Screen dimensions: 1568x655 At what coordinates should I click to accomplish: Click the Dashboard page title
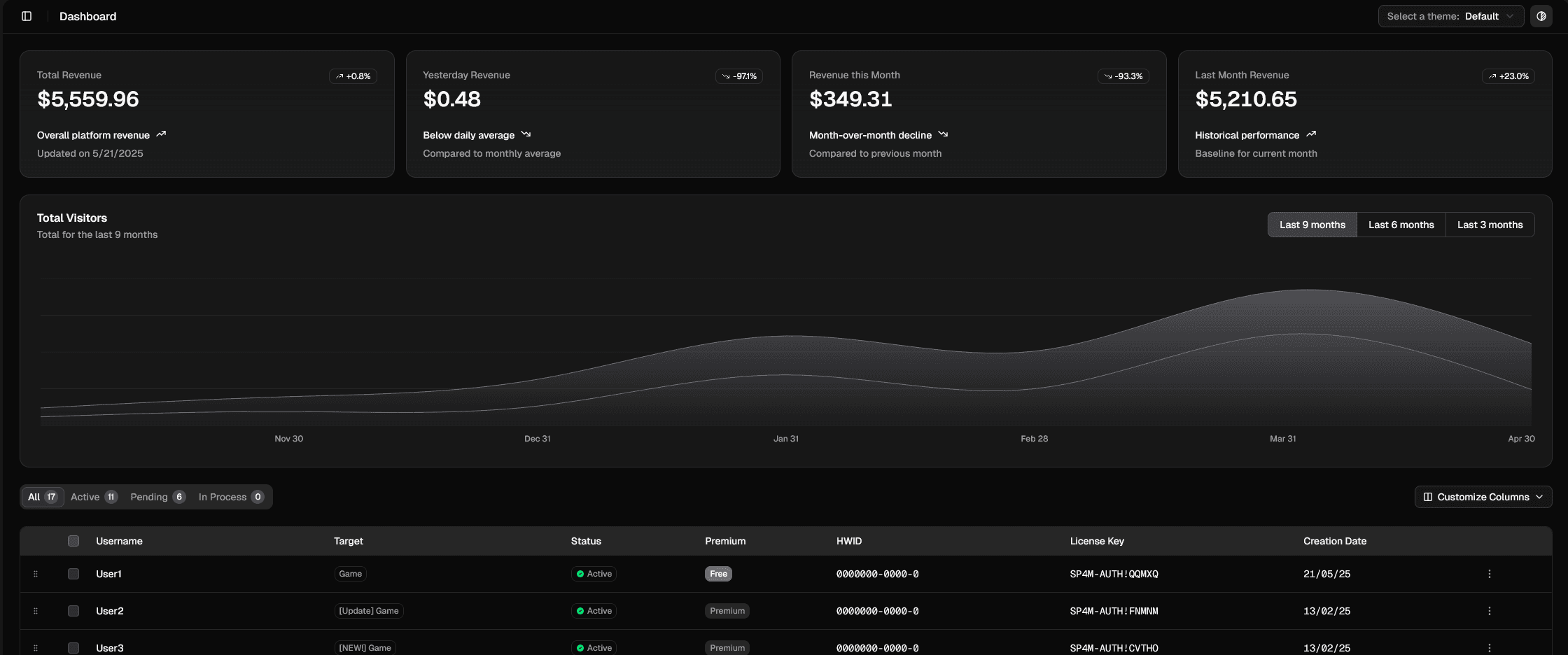(x=88, y=16)
